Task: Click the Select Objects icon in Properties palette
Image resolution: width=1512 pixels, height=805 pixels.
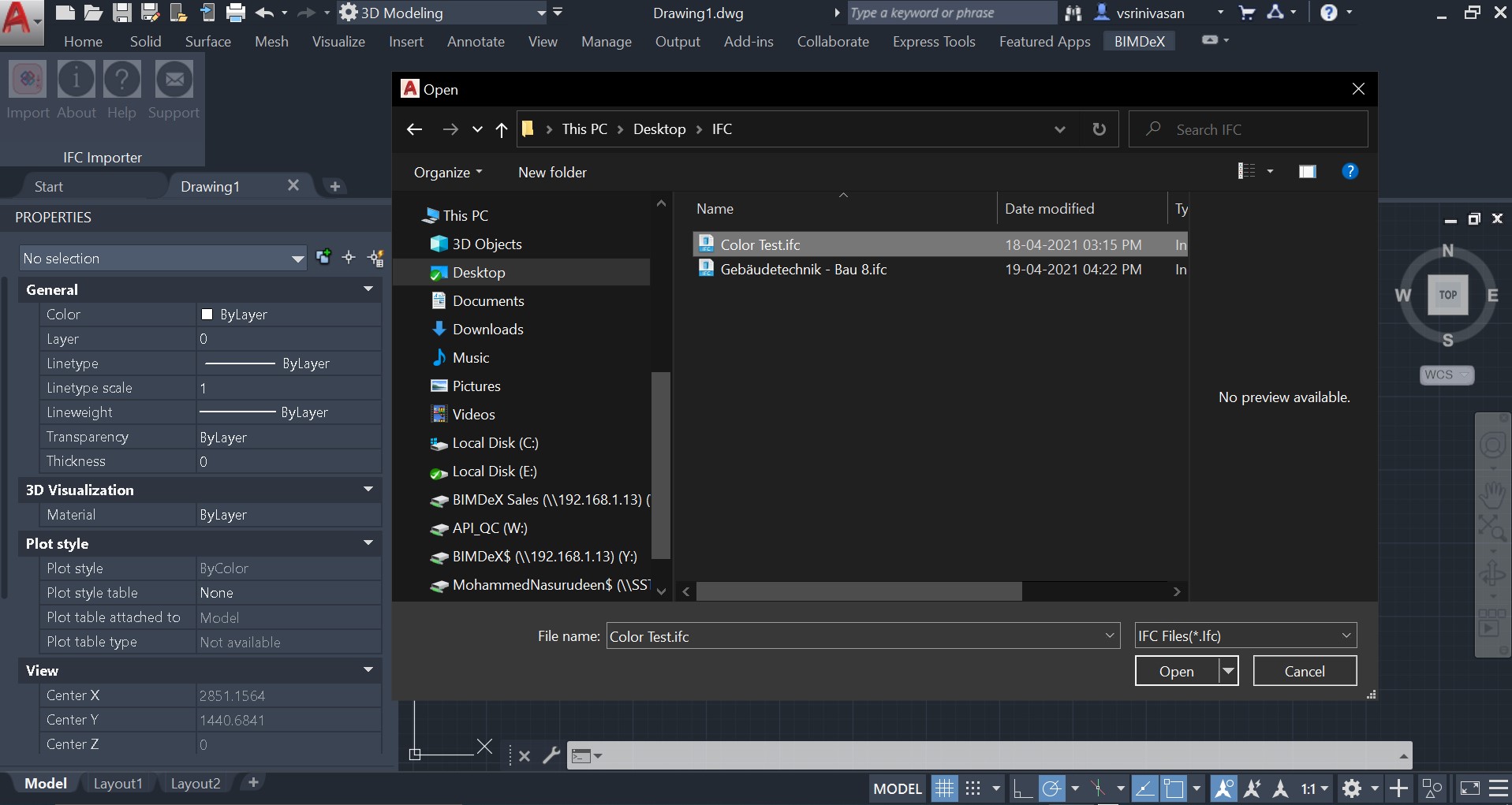Action: click(349, 258)
